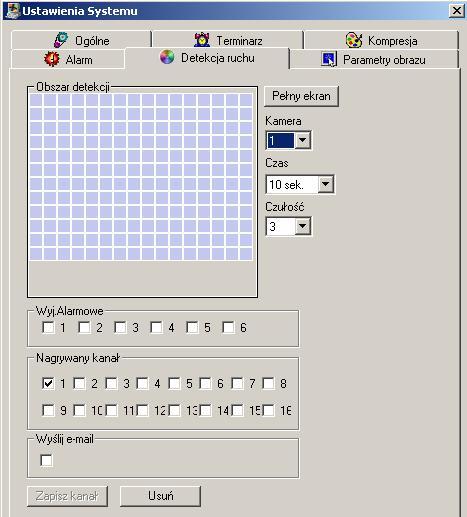Open the Czas dropdown arrow
This screenshot has width=467, height=517.
(325, 184)
